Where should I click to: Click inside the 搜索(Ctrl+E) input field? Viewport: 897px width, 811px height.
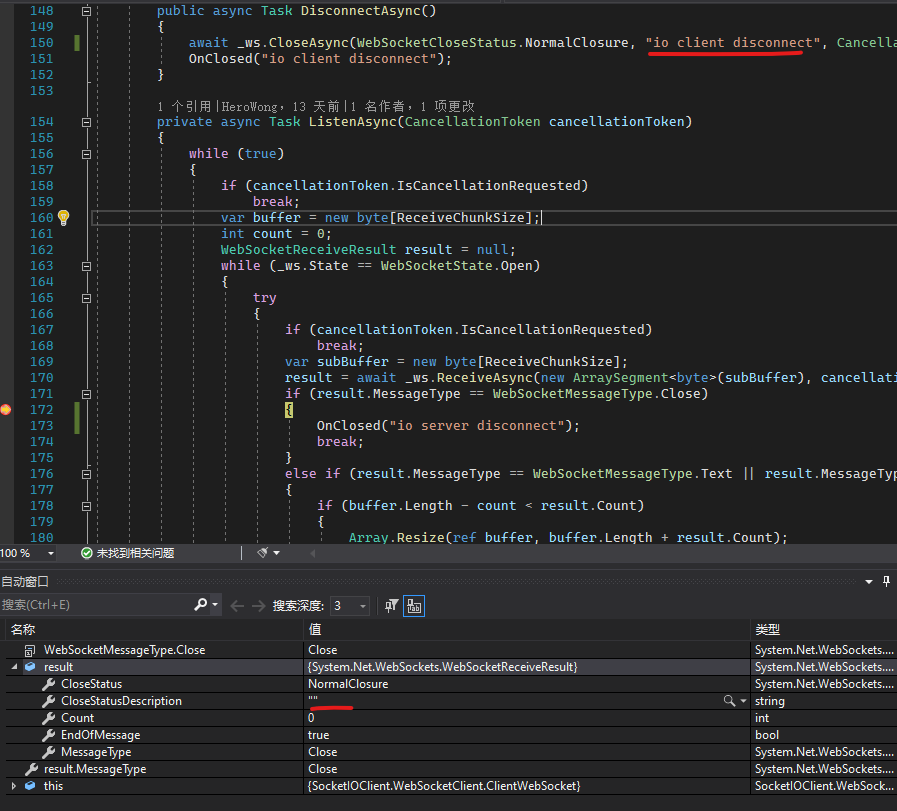click(x=90, y=604)
